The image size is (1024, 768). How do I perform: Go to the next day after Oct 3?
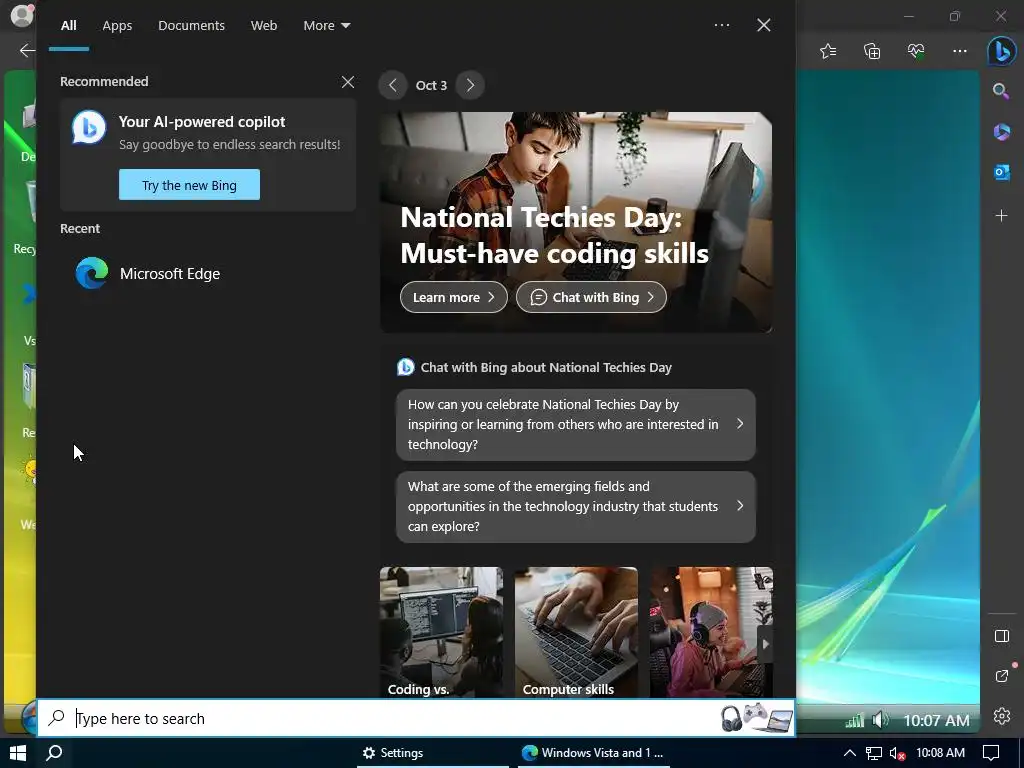pos(470,85)
